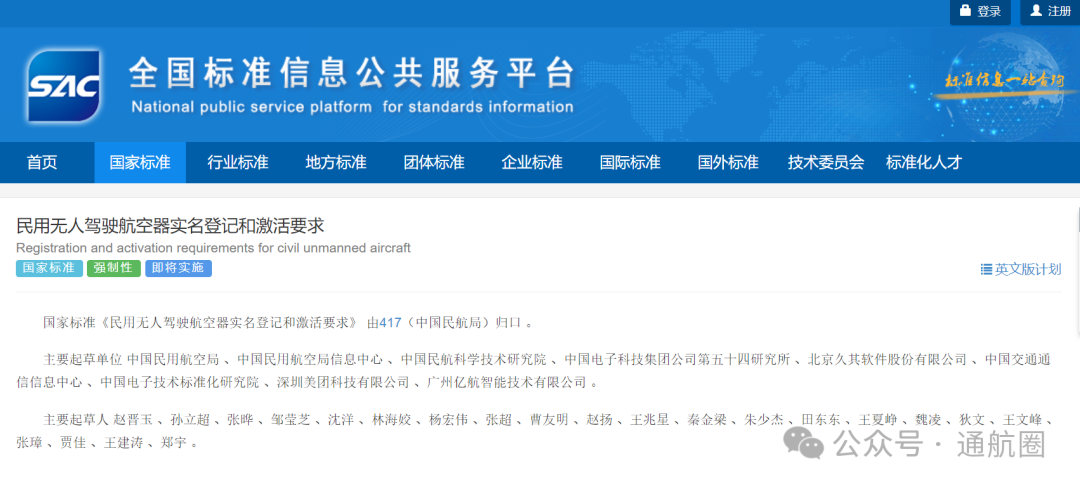Click the SAC logo icon
Screen dimensions: 1080x487
click(x=63, y=85)
